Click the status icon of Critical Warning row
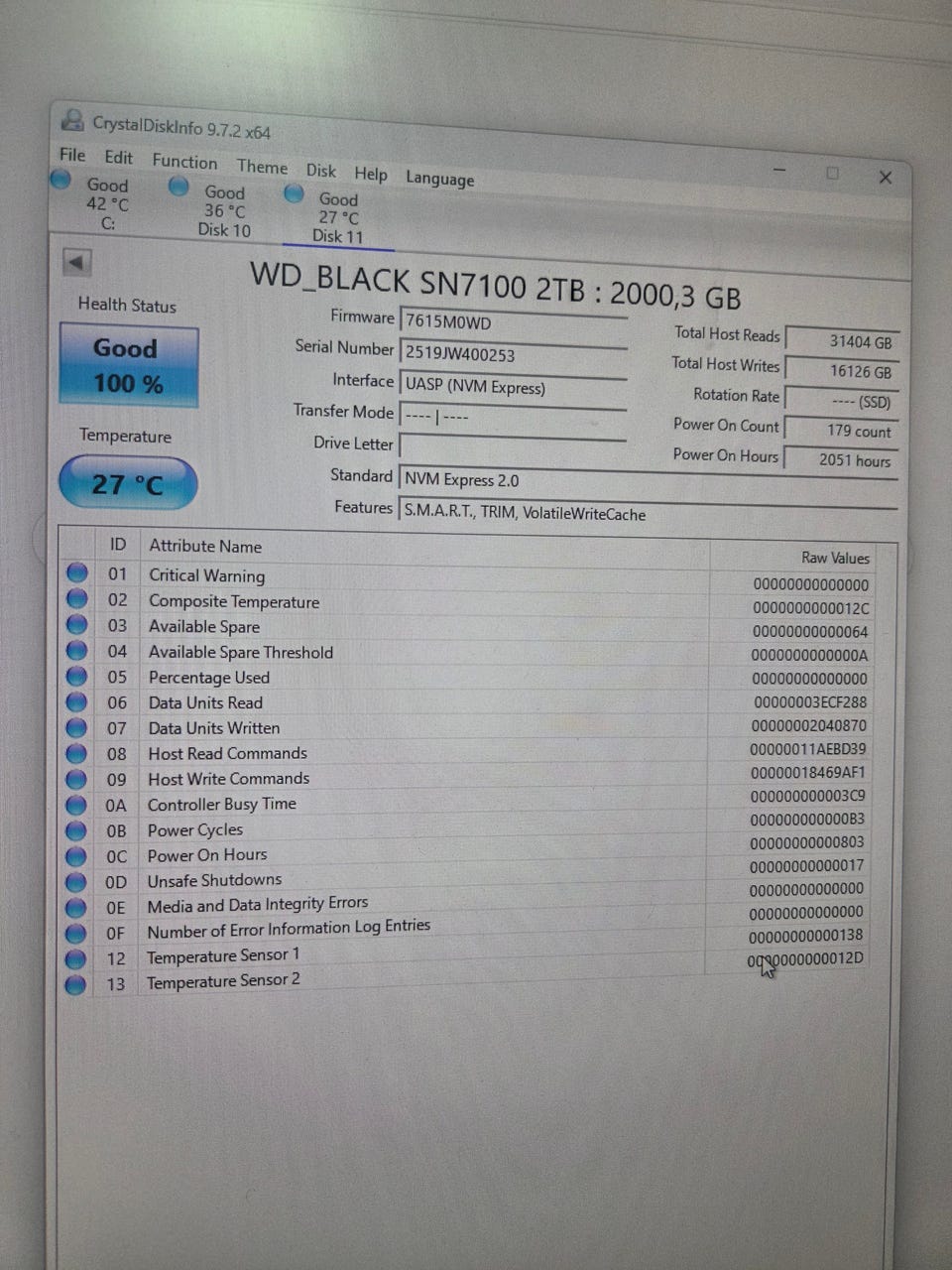 (x=76, y=573)
